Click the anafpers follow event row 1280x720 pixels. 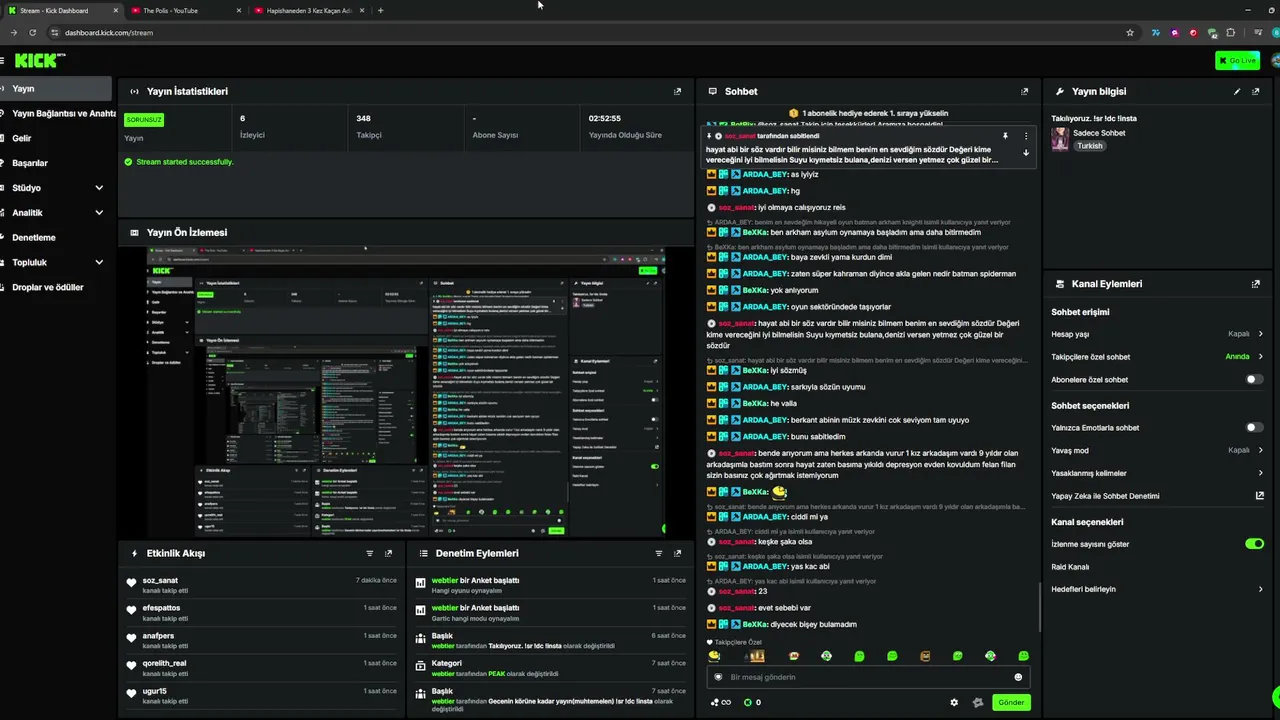[x=263, y=640]
